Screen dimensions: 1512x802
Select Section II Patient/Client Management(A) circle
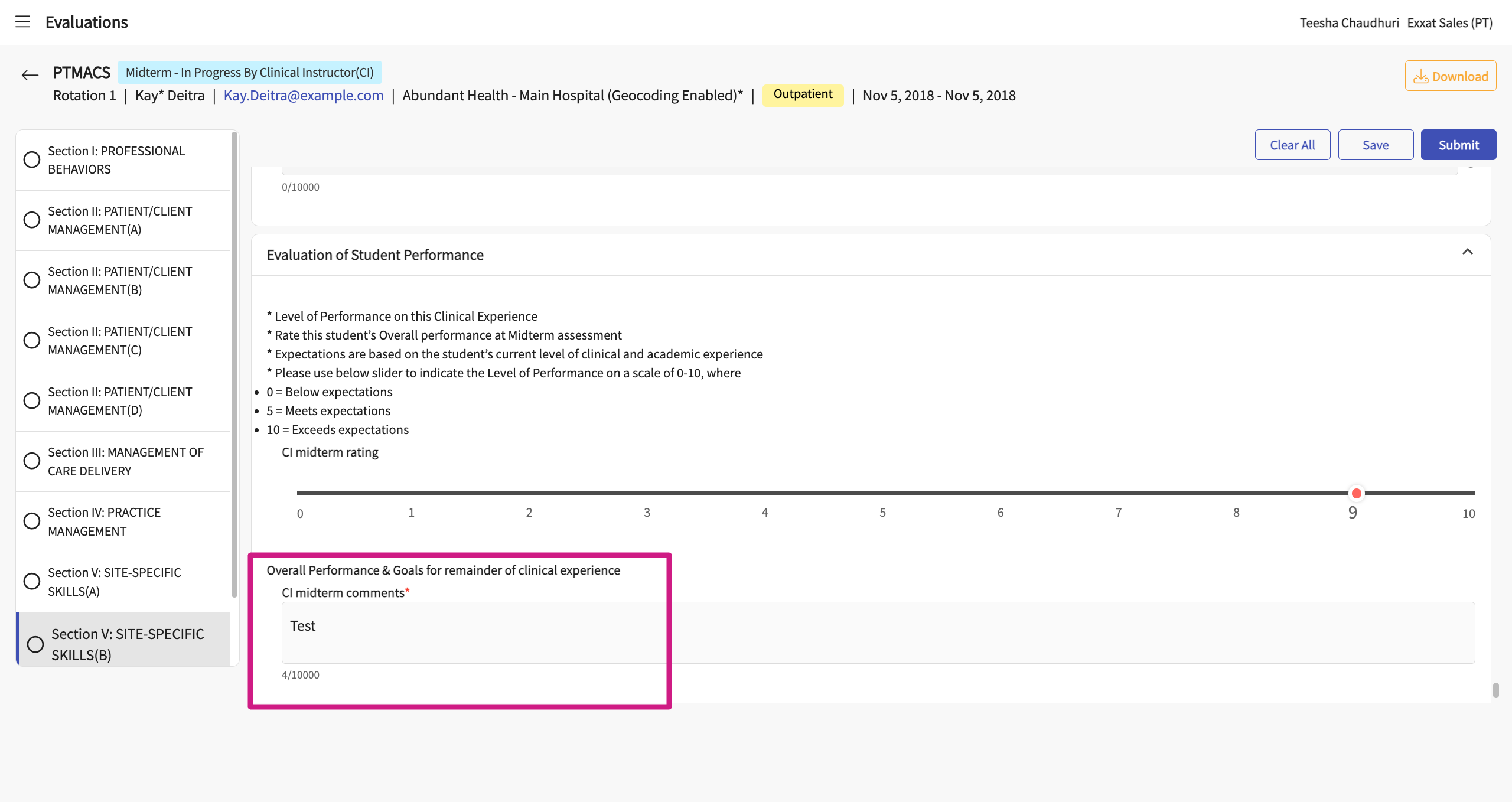click(32, 220)
